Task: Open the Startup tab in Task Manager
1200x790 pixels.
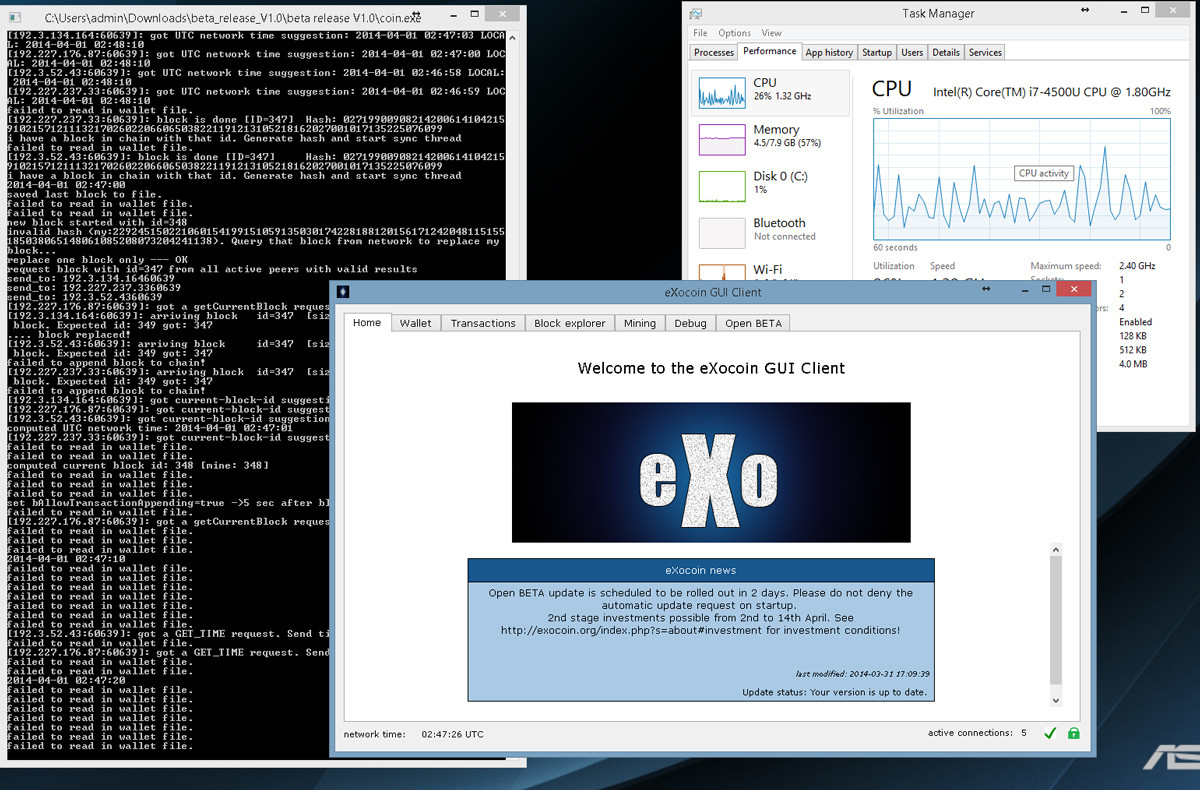Action: (x=877, y=53)
